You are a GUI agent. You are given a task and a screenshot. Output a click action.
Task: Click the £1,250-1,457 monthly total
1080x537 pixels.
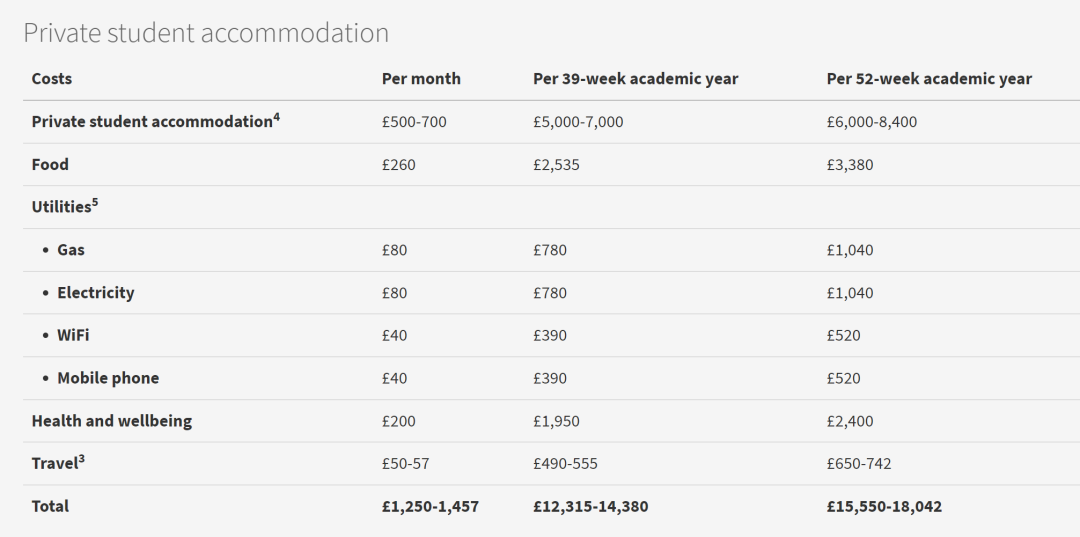click(430, 507)
